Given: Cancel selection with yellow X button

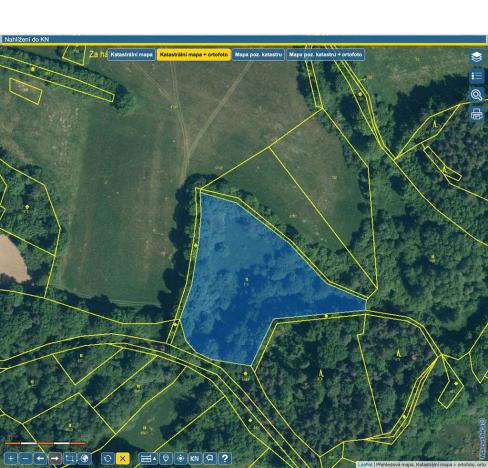Looking at the screenshot, I should click(x=122, y=459).
